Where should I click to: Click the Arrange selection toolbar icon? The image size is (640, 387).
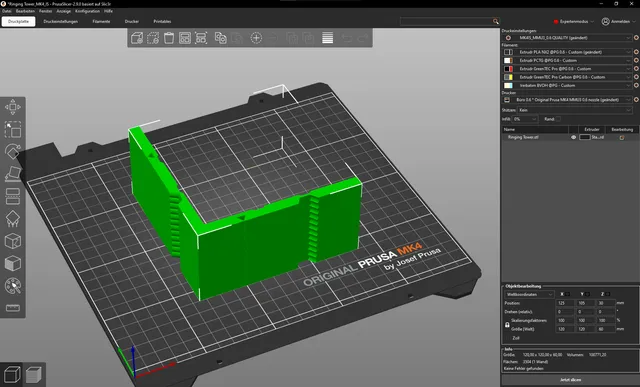pyautogui.click(x=201, y=38)
